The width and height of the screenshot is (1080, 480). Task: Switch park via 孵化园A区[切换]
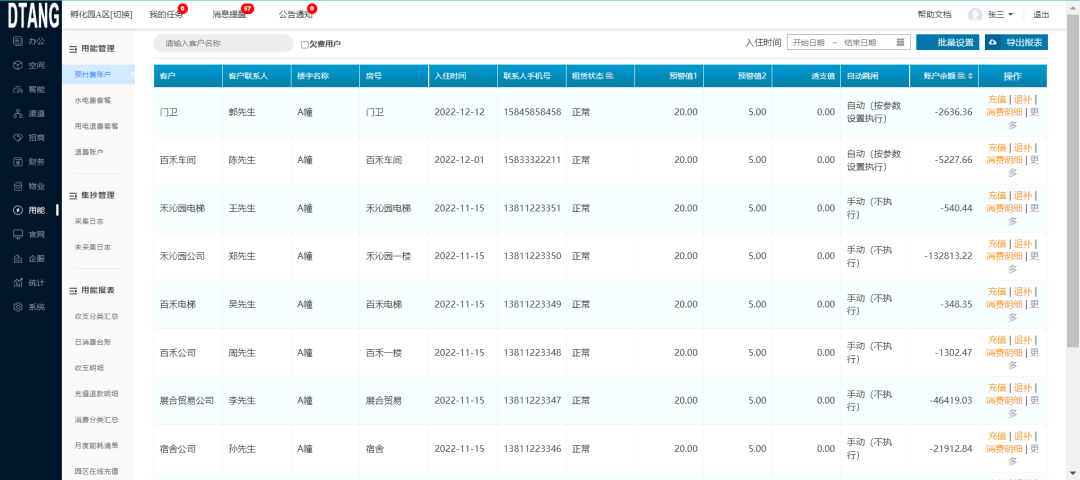[x=101, y=14]
